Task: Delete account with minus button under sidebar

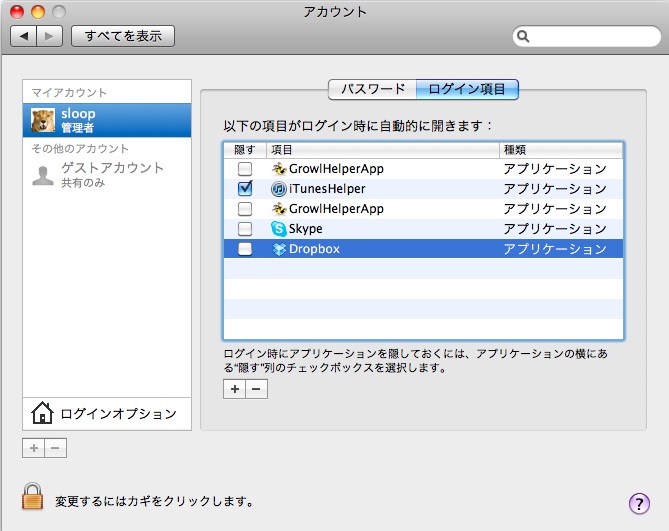Action: click(55, 448)
